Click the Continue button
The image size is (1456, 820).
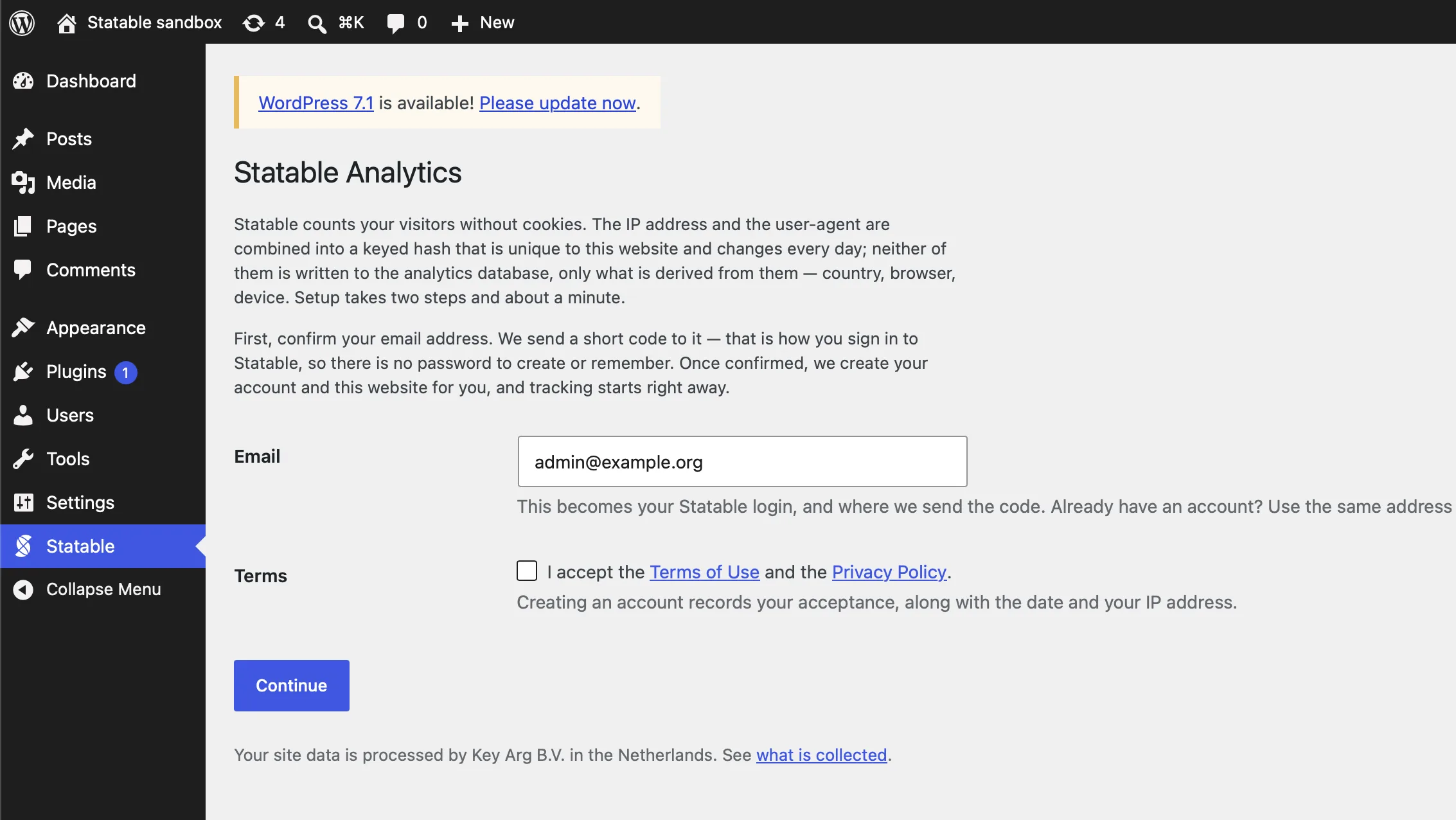click(x=292, y=686)
